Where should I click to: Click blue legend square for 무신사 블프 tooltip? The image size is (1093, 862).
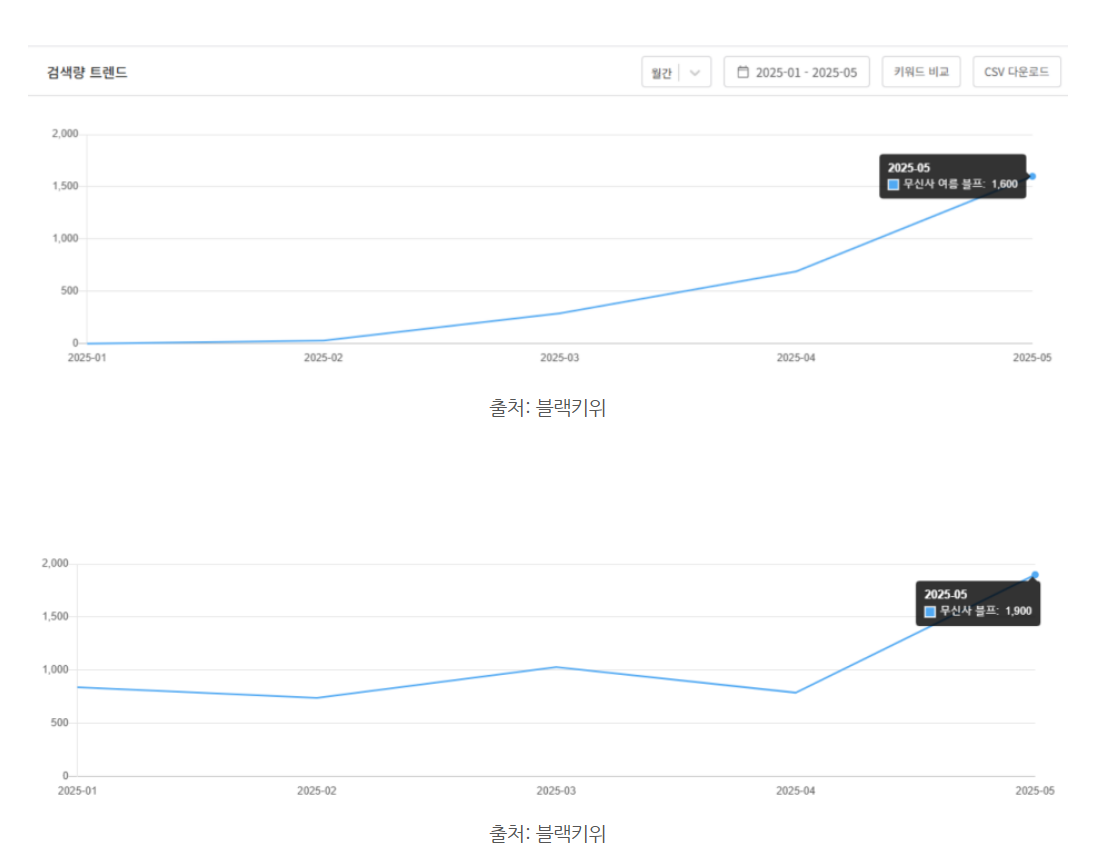(x=930, y=611)
